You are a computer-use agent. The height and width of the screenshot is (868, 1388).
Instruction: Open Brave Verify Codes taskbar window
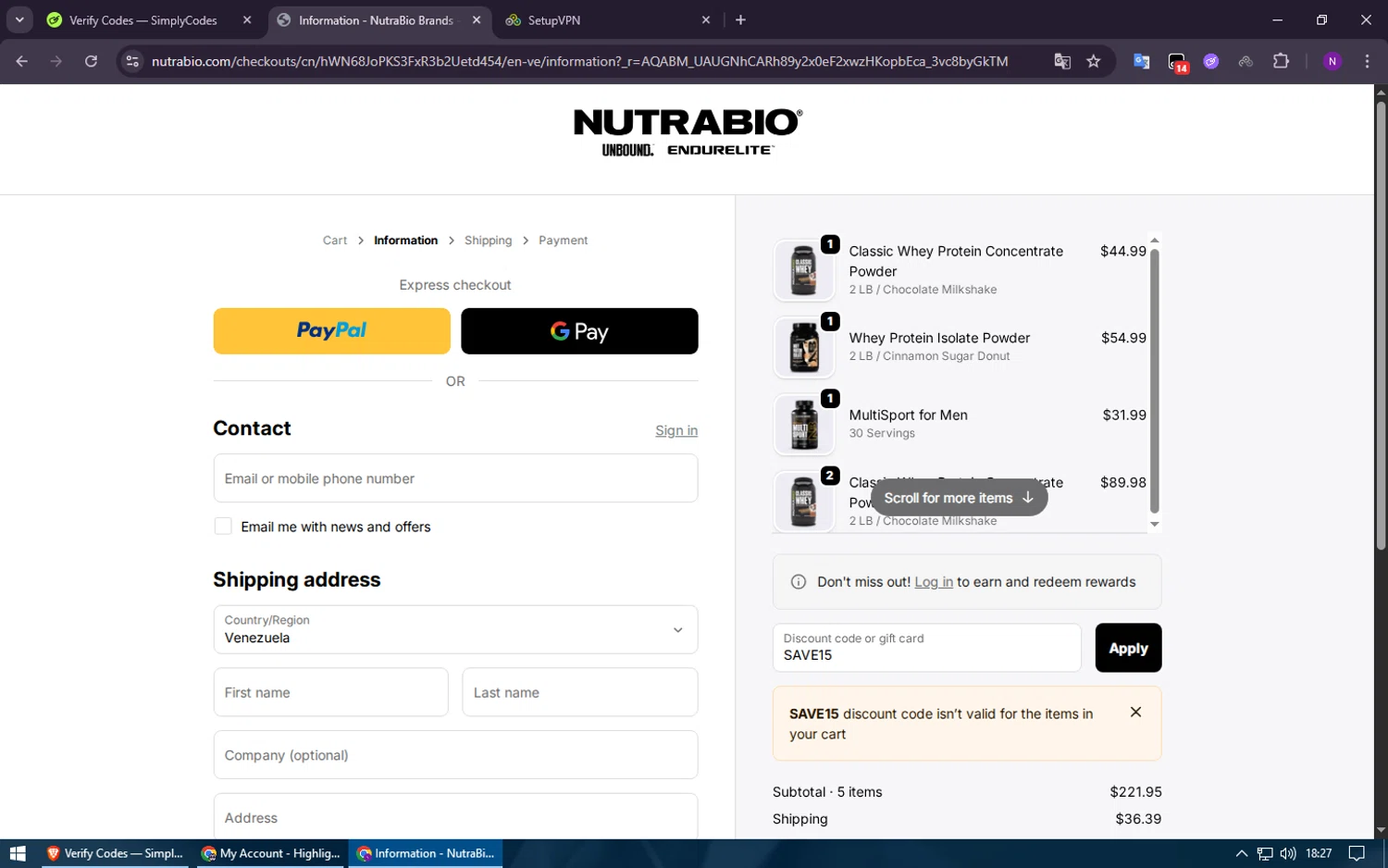(x=116, y=853)
